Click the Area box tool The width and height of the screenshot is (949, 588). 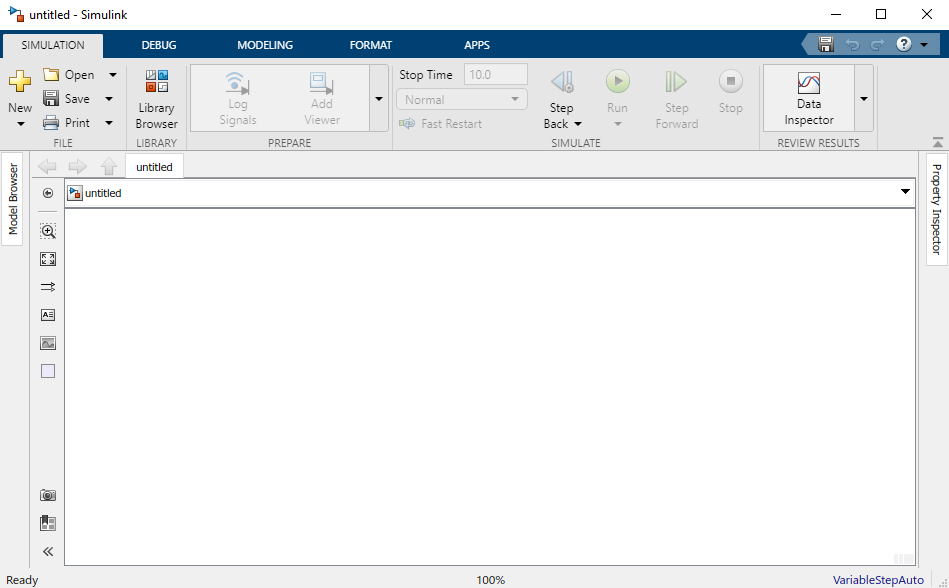[48, 371]
